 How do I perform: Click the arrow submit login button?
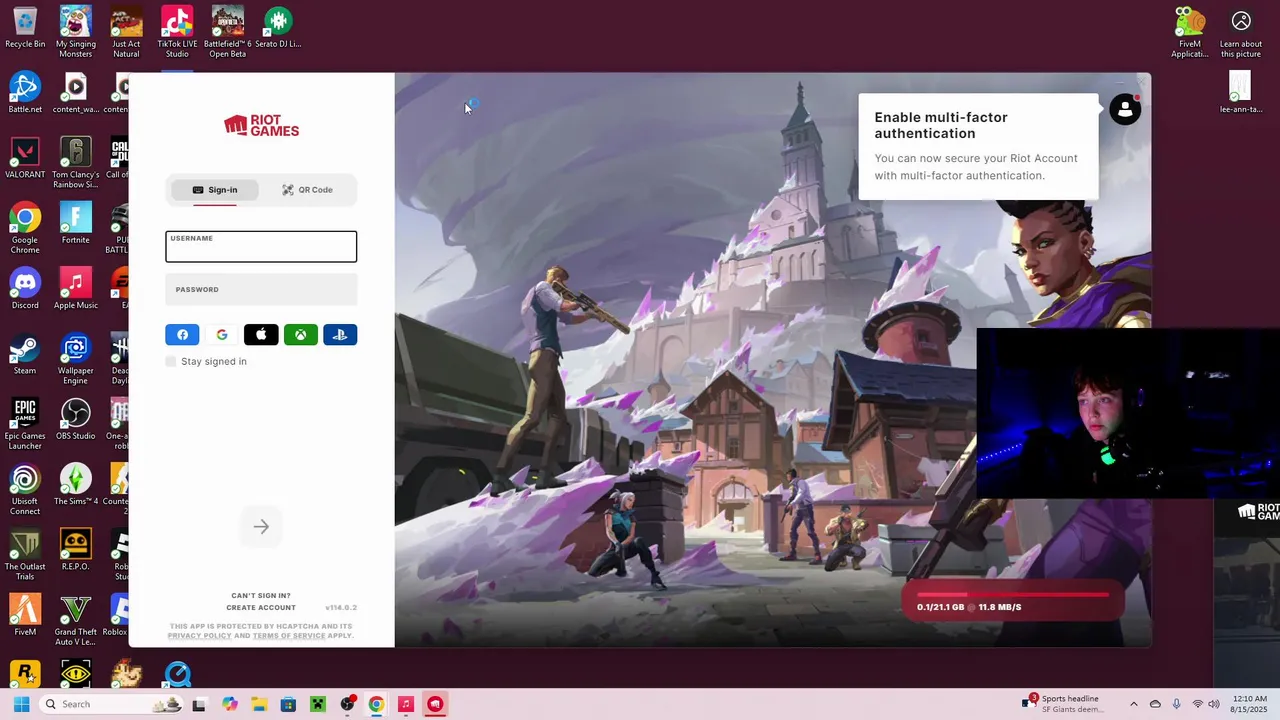(261, 527)
